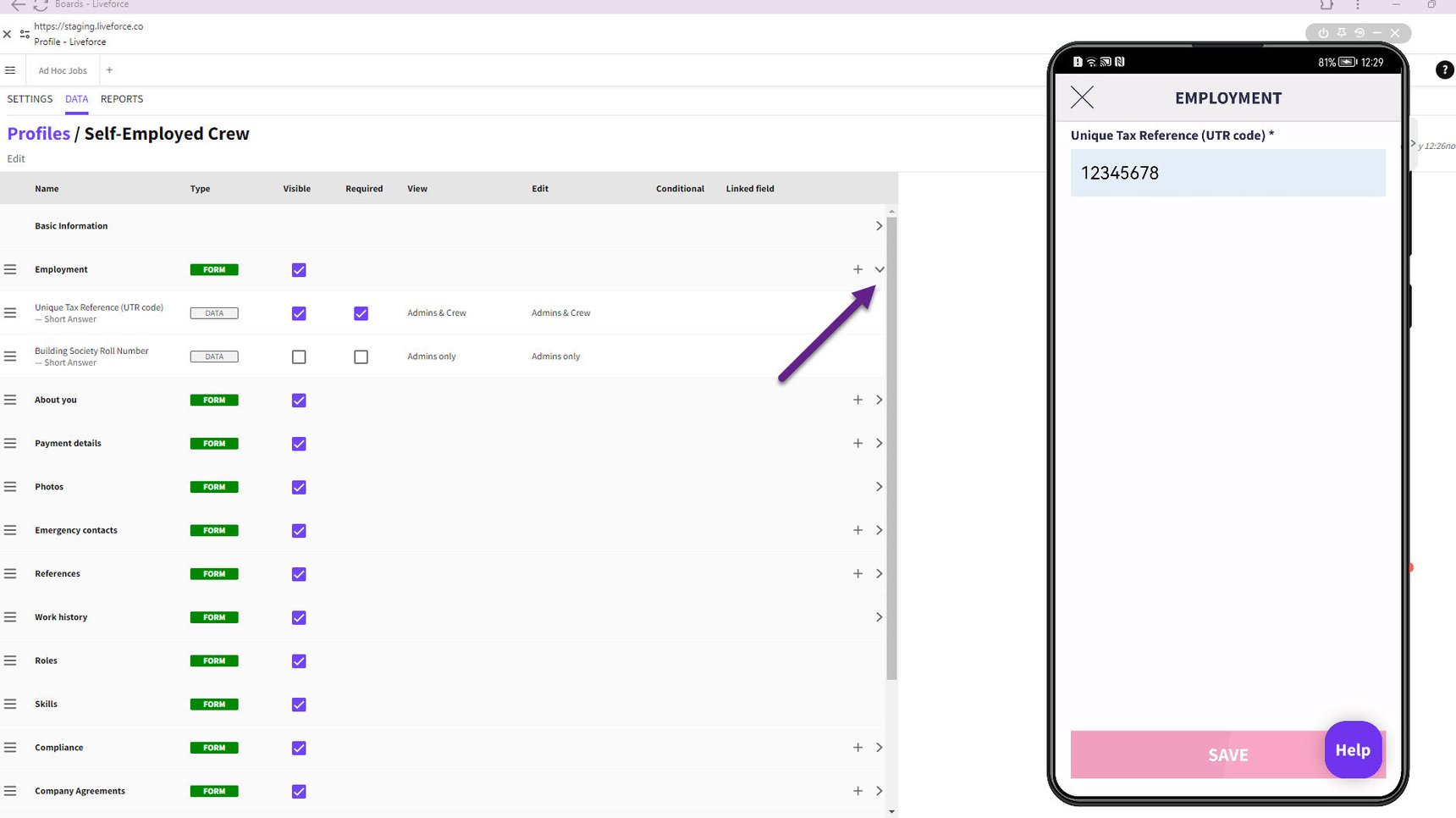
Task: Follow the Profiles breadcrumb link
Action: (x=39, y=134)
